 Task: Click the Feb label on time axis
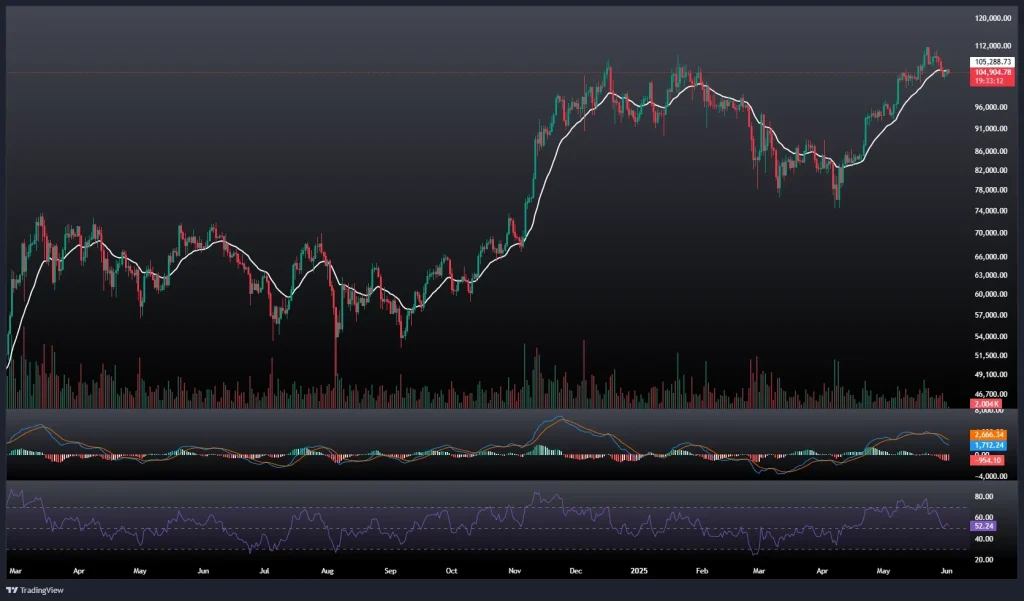[x=701, y=570]
